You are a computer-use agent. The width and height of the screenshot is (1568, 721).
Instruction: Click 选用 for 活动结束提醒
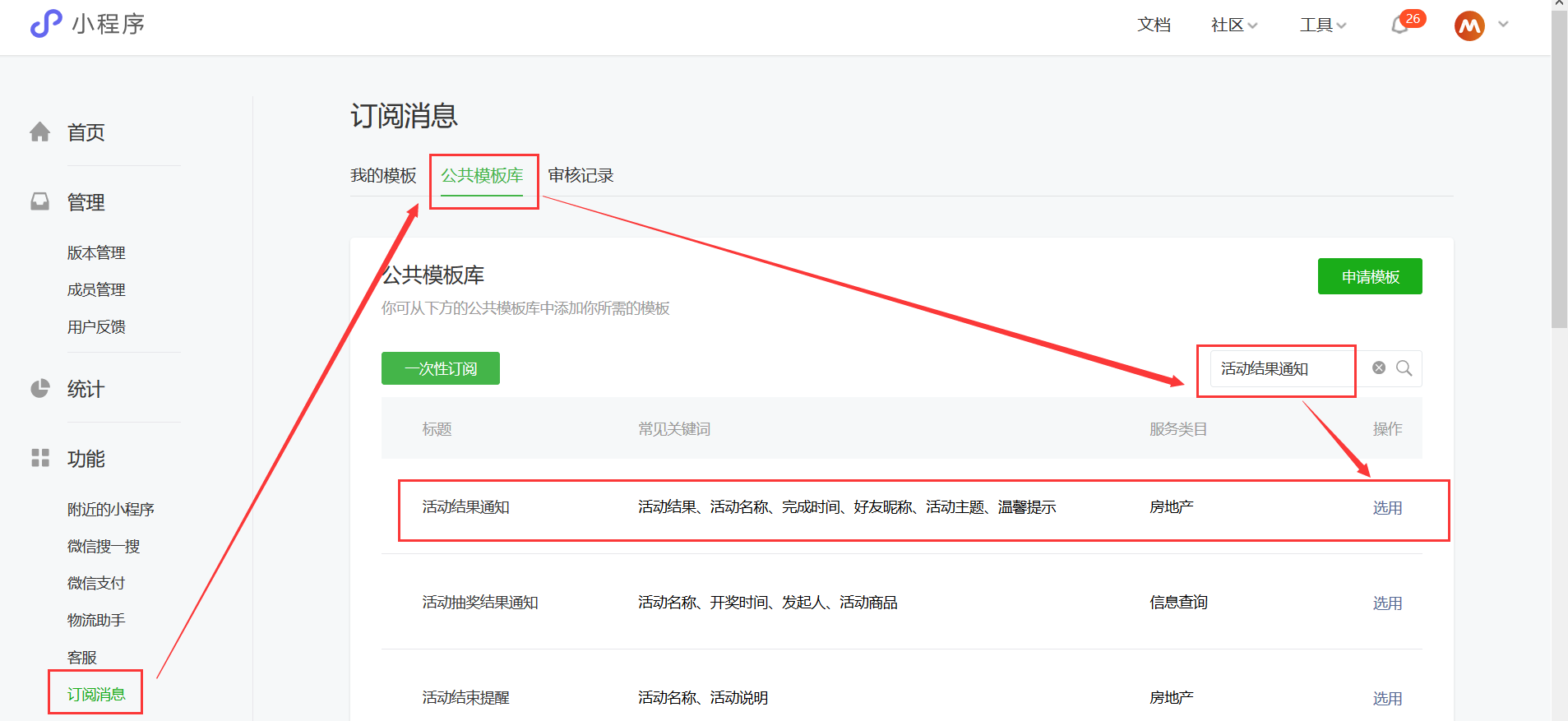click(x=1387, y=699)
